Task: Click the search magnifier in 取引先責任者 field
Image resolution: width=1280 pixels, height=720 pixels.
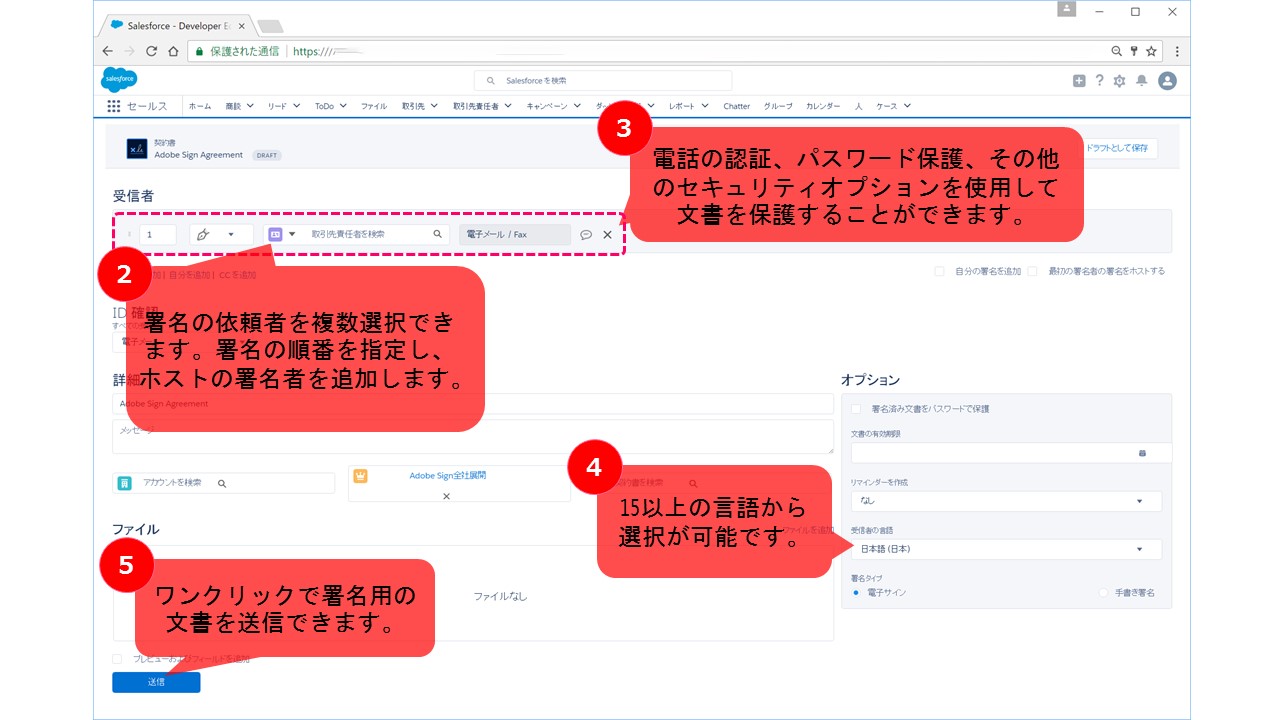Action: 437,234
